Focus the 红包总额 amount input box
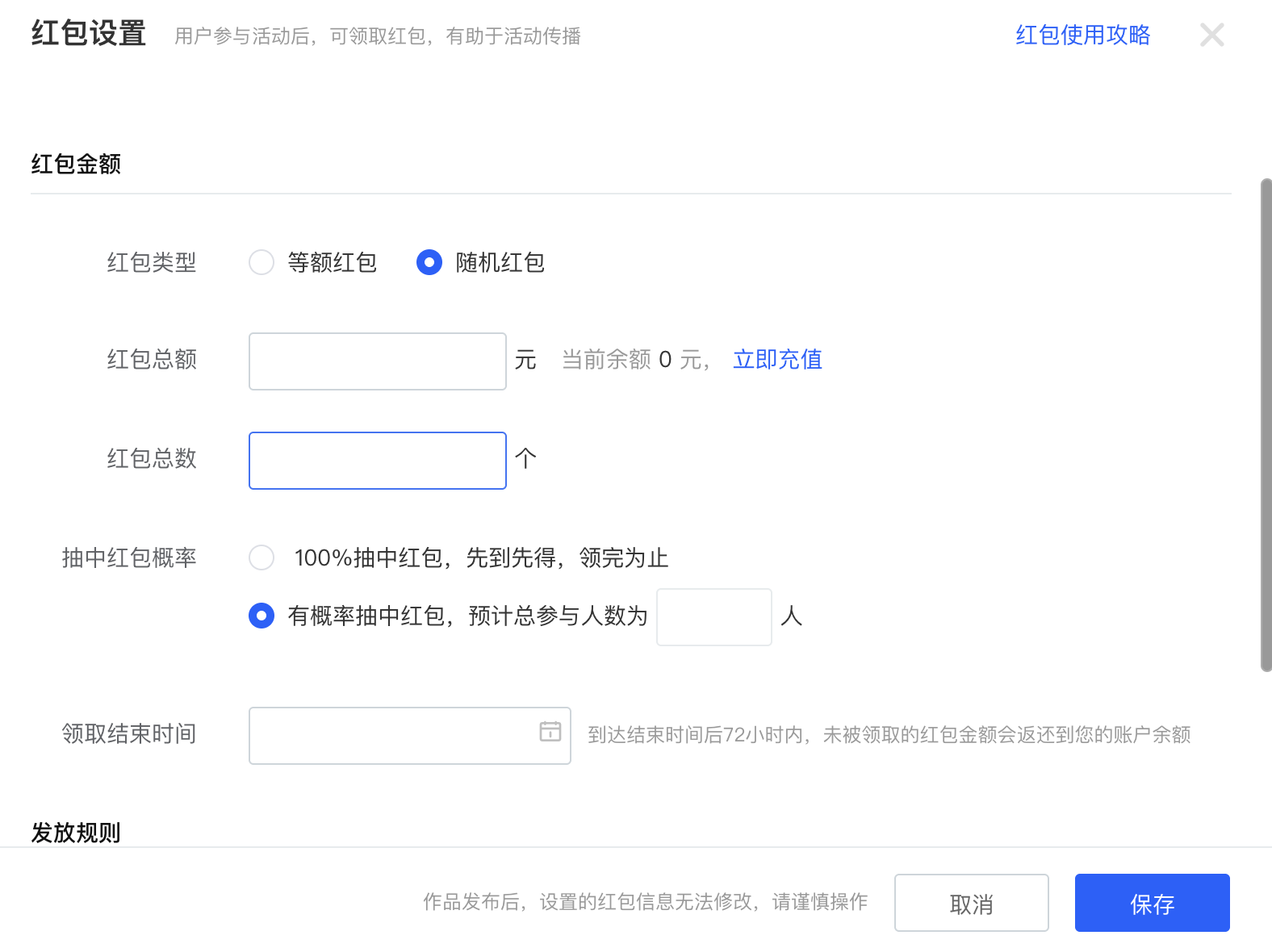 tap(377, 361)
